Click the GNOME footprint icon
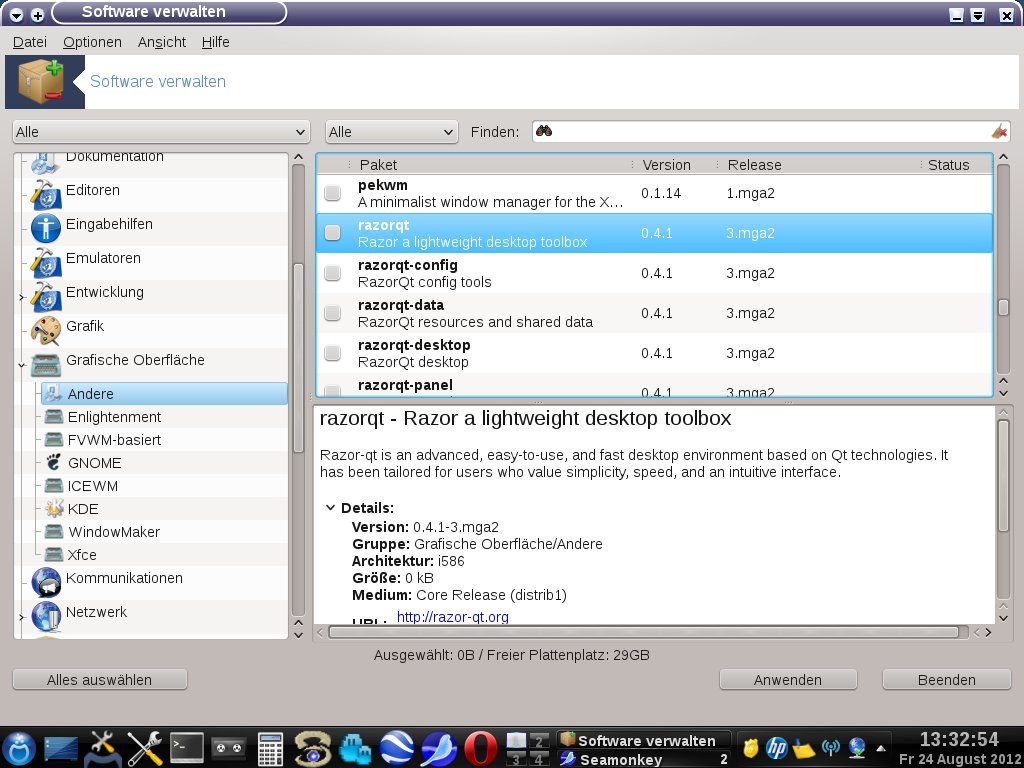This screenshot has height=768, width=1024. point(54,462)
